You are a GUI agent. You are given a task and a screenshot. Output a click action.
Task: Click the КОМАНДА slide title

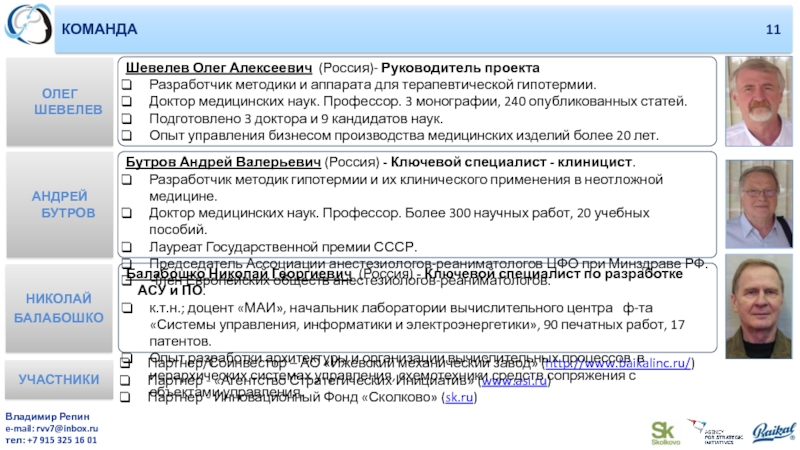click(99, 29)
